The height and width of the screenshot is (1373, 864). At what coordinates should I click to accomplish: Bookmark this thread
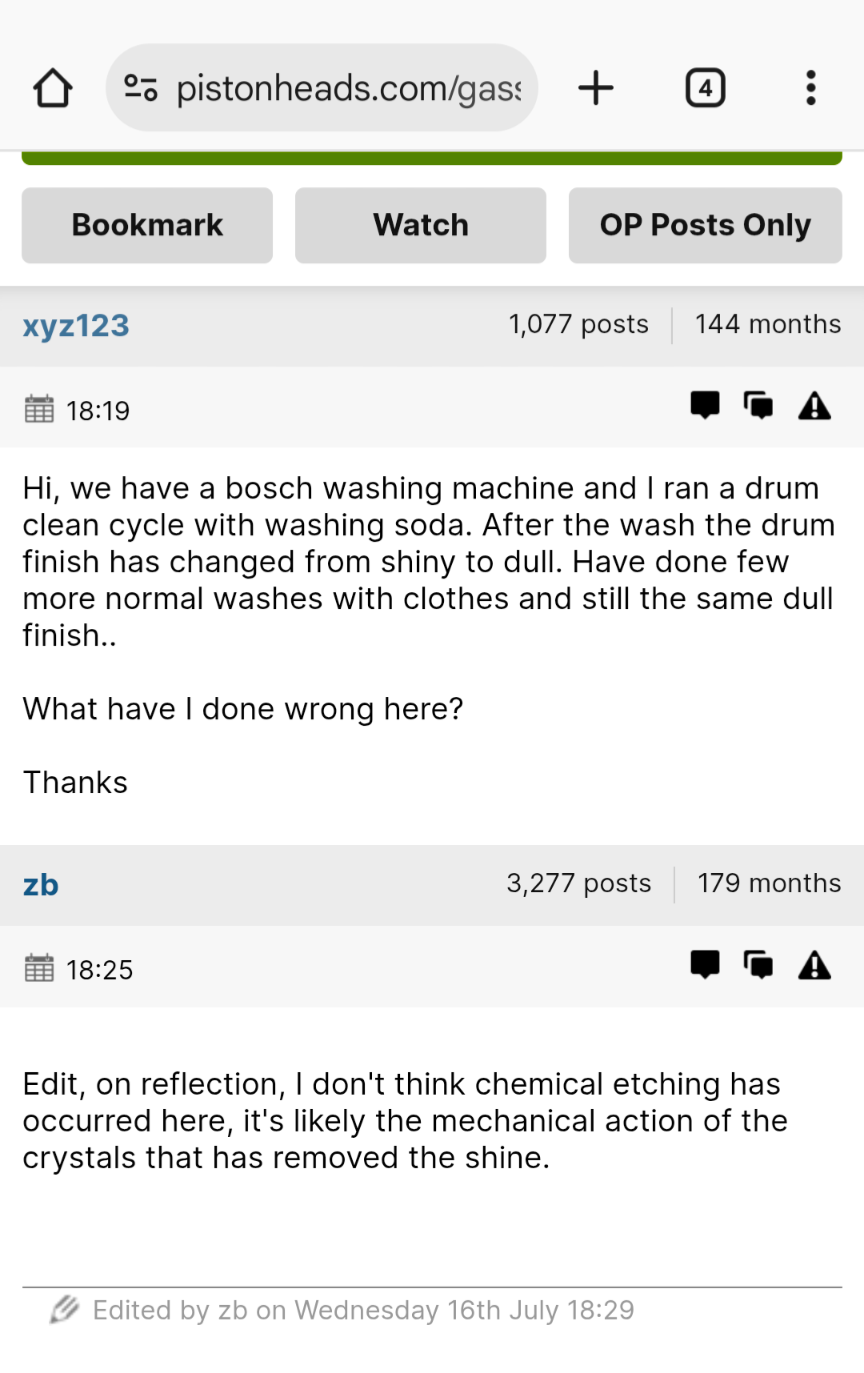147,225
